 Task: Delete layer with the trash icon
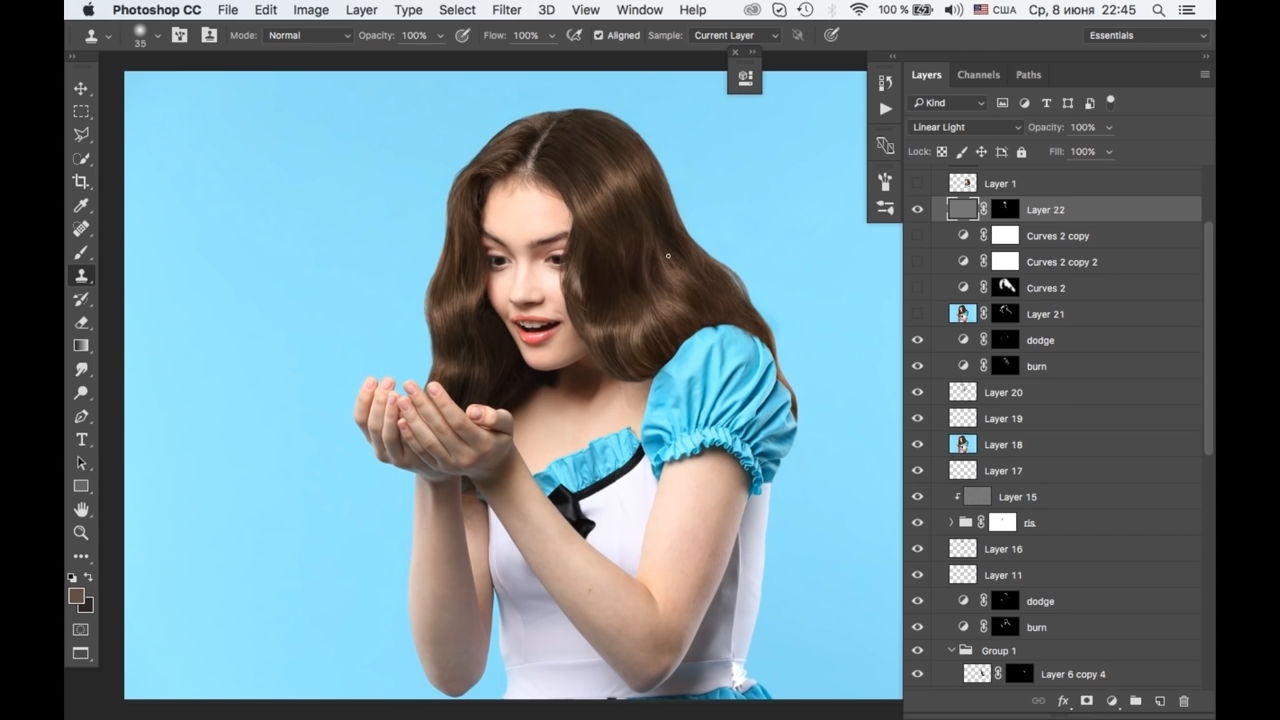tap(1184, 701)
